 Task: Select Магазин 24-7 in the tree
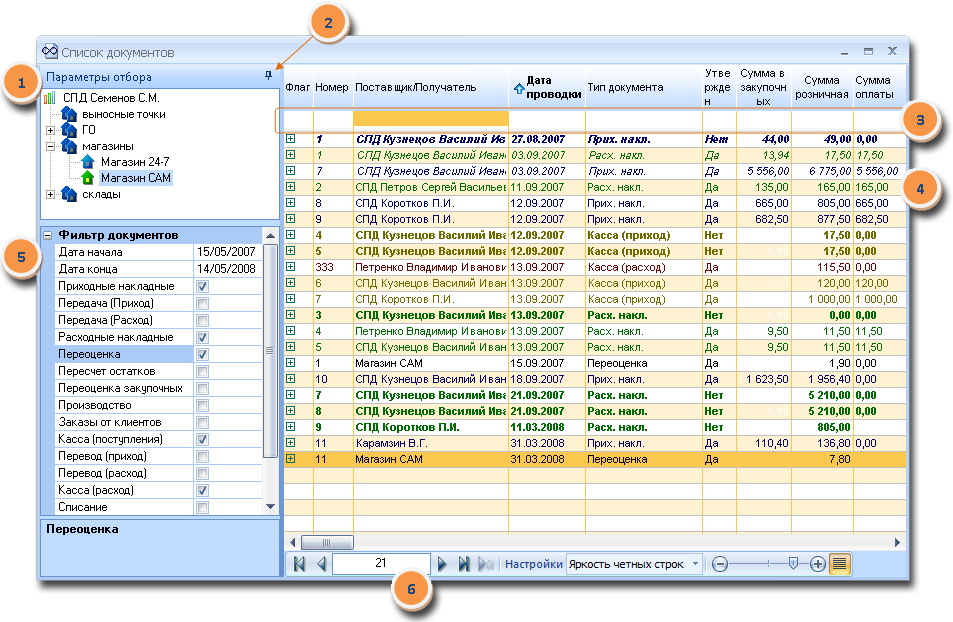point(135,162)
